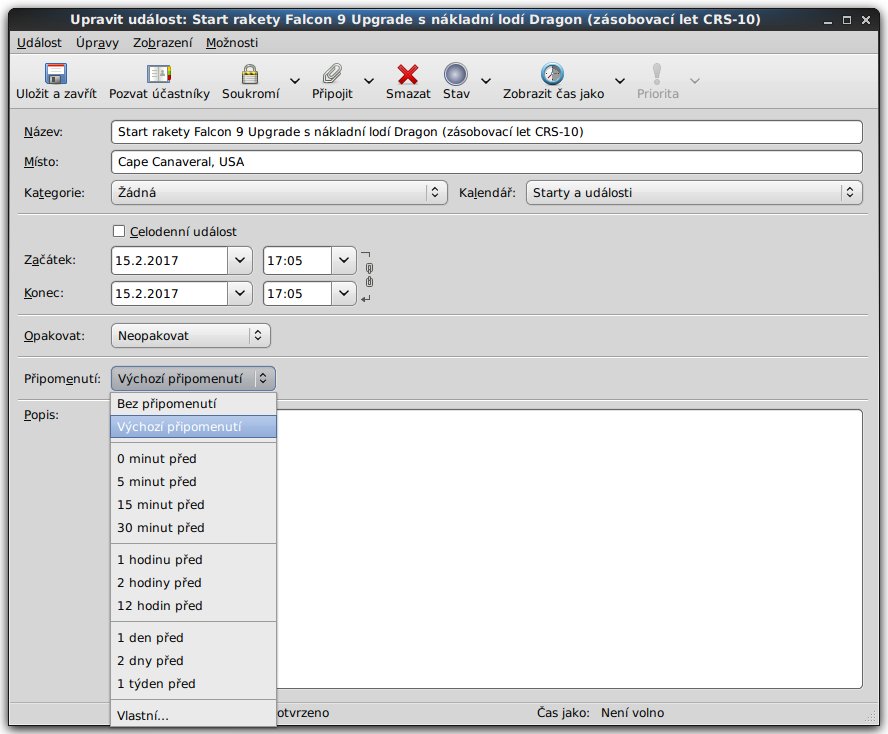Click the Stav status icon
Image resolution: width=888 pixels, height=734 pixels.
tap(456, 75)
